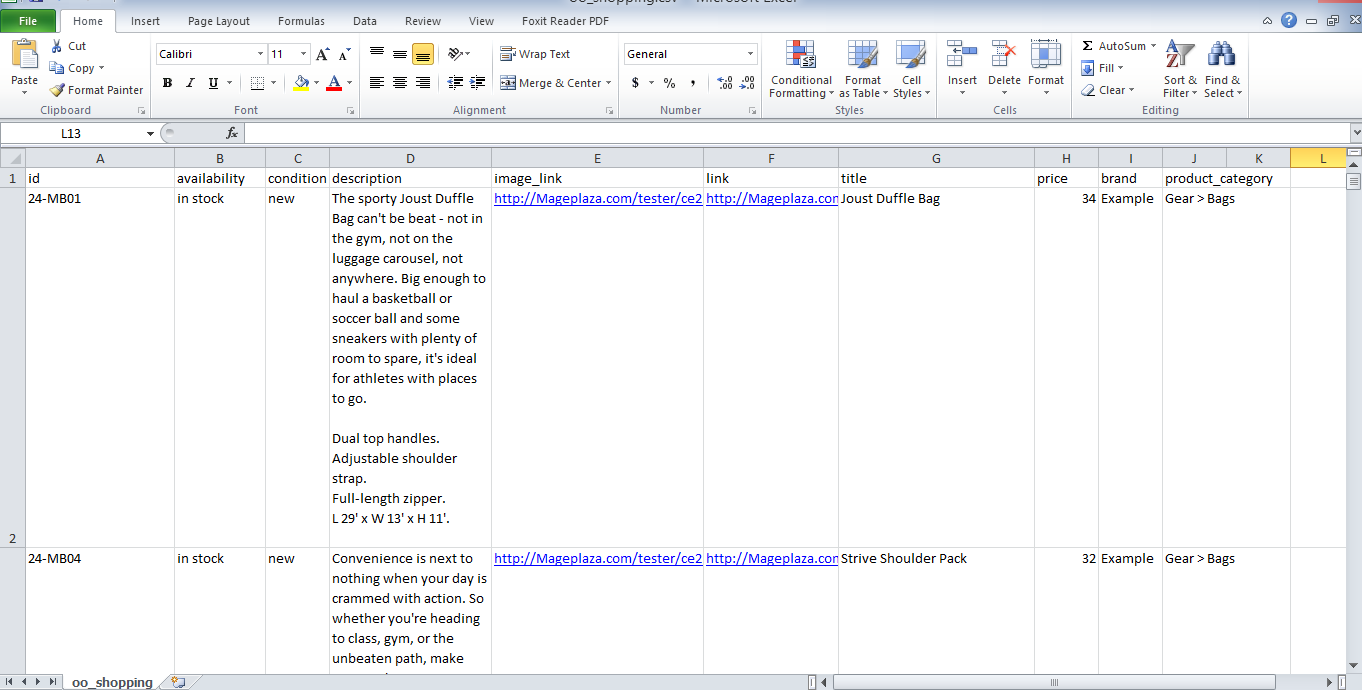Toggle Bottom Align vertical alignment
Viewport: 1362px width, 690px height.
coord(422,54)
